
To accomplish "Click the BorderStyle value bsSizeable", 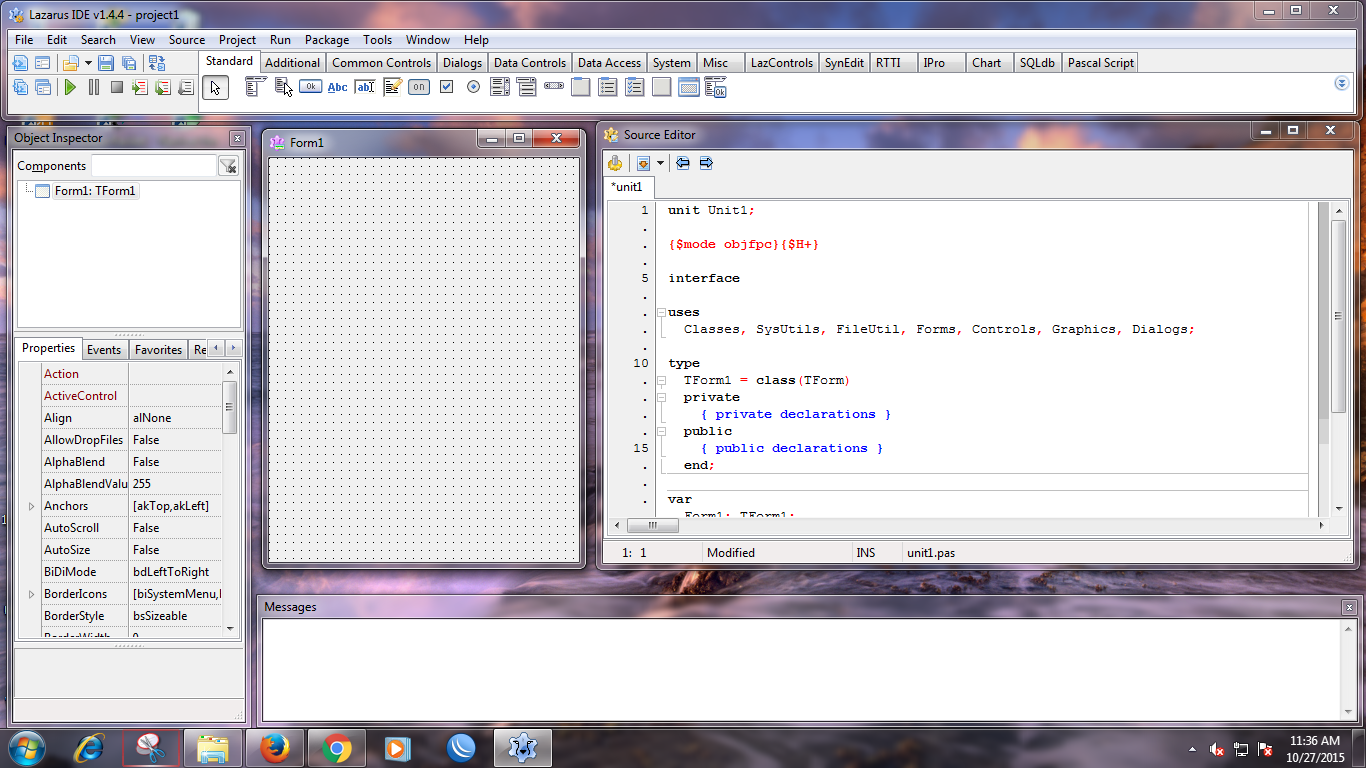I will [x=175, y=616].
